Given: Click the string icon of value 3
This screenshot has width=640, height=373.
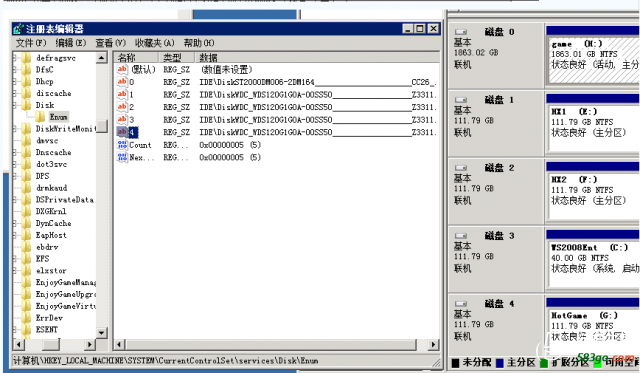Looking at the screenshot, I should click(122, 120).
